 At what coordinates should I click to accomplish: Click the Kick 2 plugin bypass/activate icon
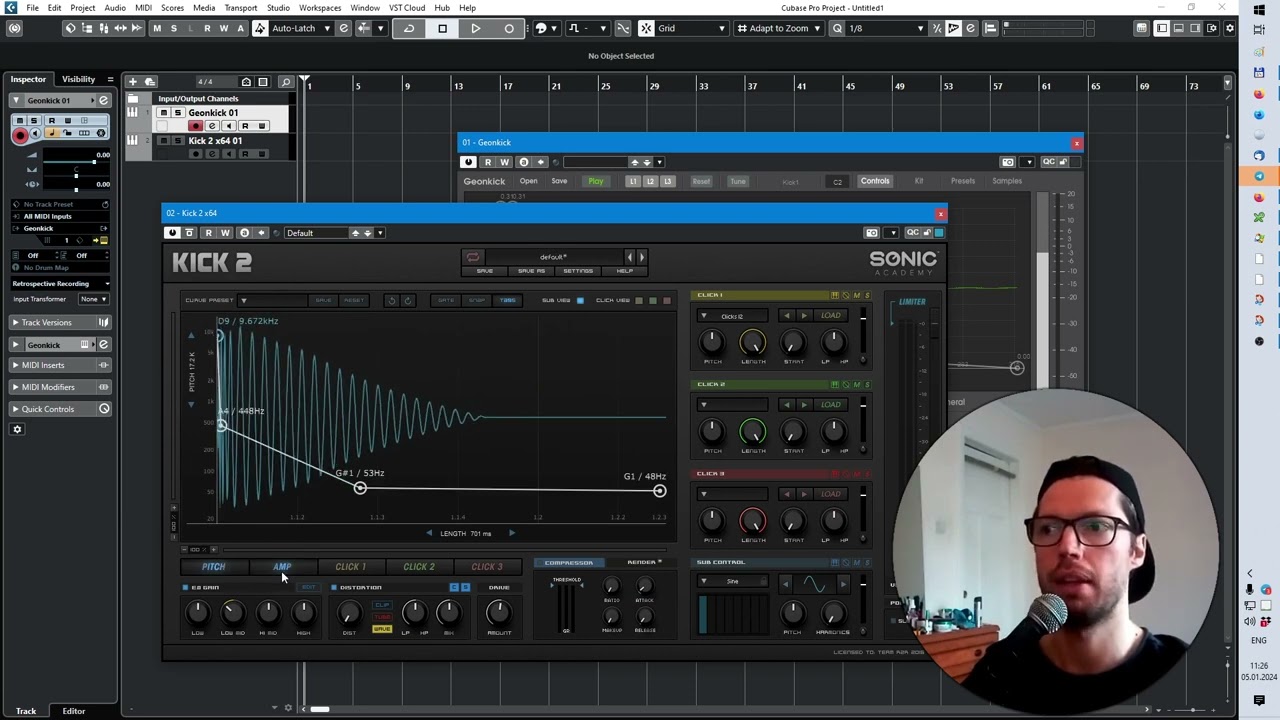(172, 233)
